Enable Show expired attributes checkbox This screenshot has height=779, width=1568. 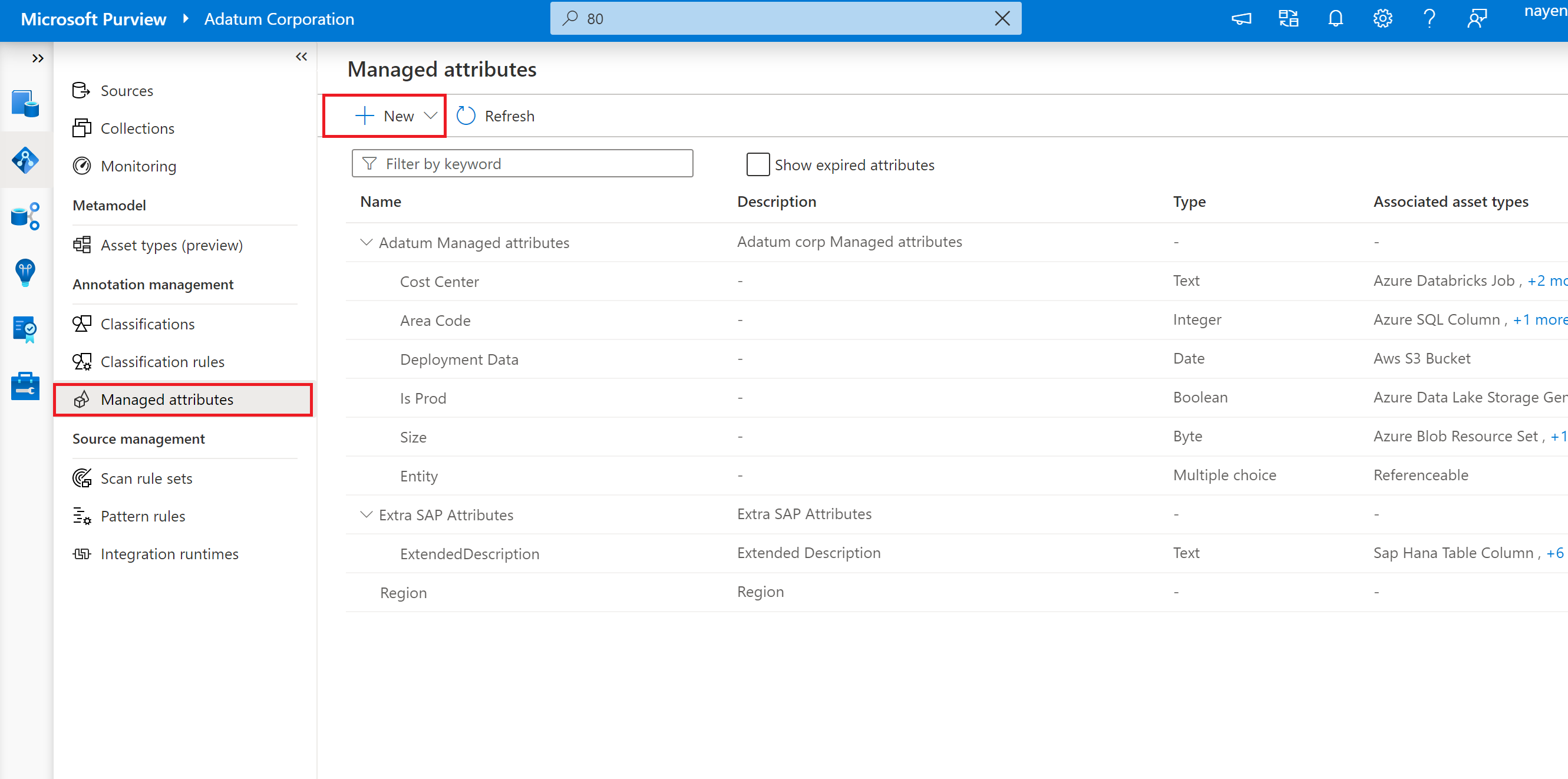tap(757, 164)
